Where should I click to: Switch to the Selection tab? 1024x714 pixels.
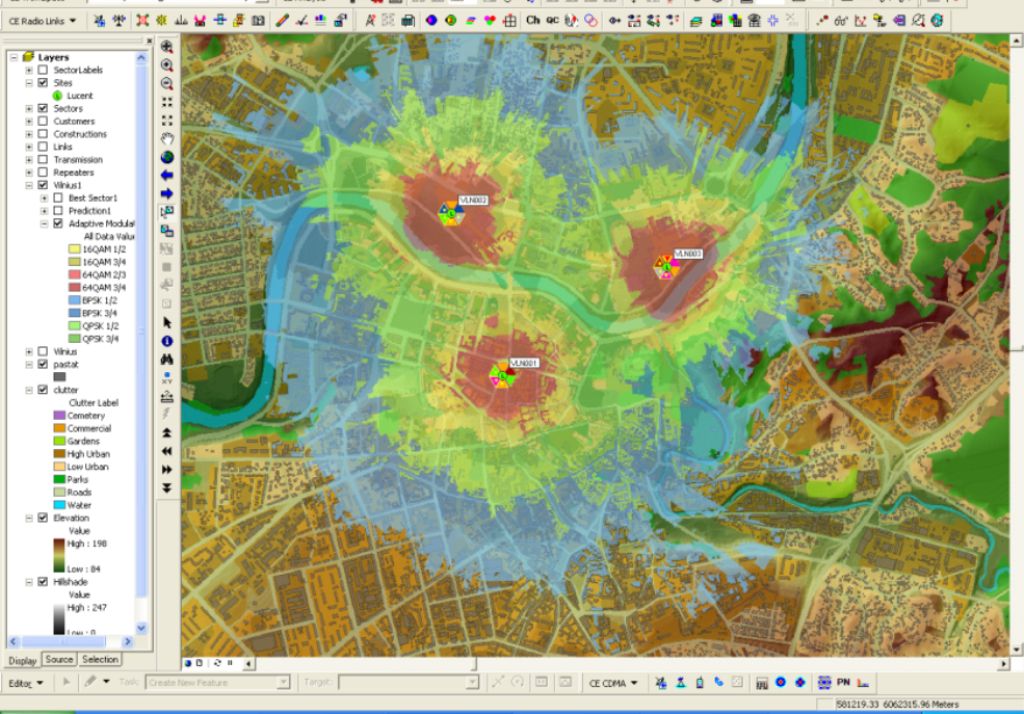[x=100, y=660]
